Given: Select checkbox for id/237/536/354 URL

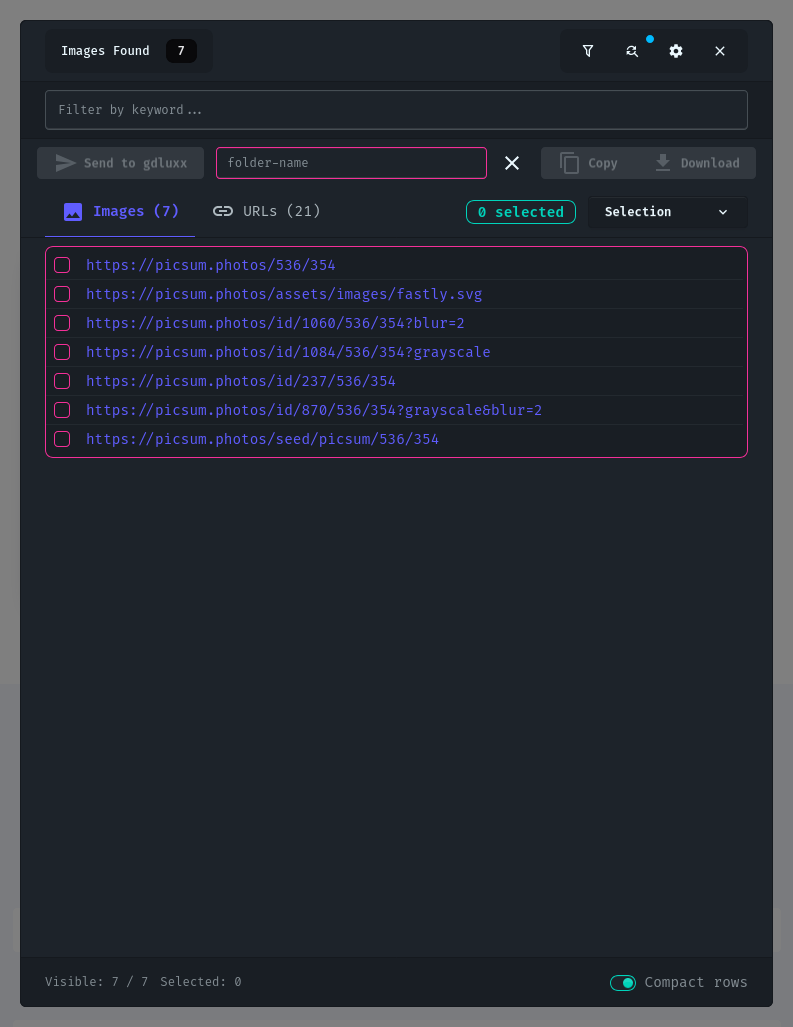Looking at the screenshot, I should tap(62, 381).
